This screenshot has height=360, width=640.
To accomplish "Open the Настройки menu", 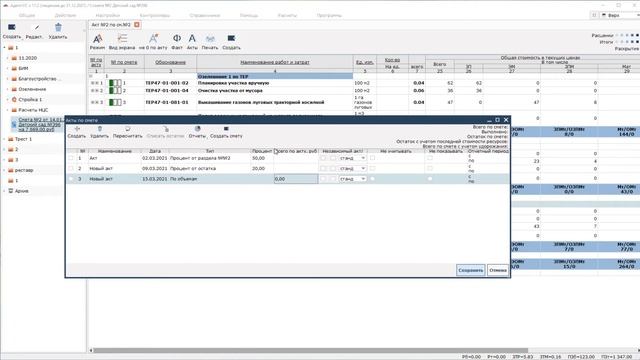I will point(108,16).
